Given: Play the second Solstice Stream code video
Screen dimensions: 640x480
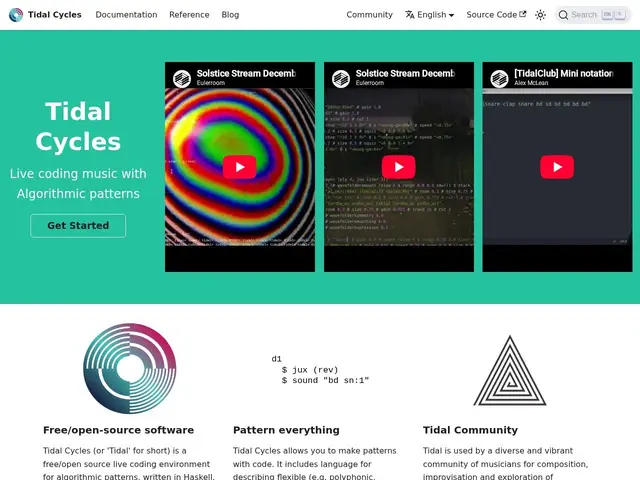Looking at the screenshot, I should (x=398, y=167).
